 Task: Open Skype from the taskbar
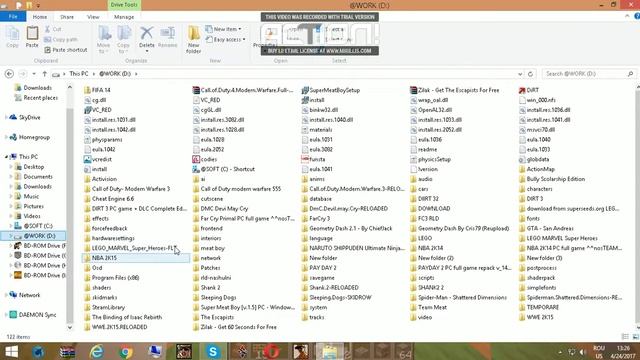[x=213, y=351]
